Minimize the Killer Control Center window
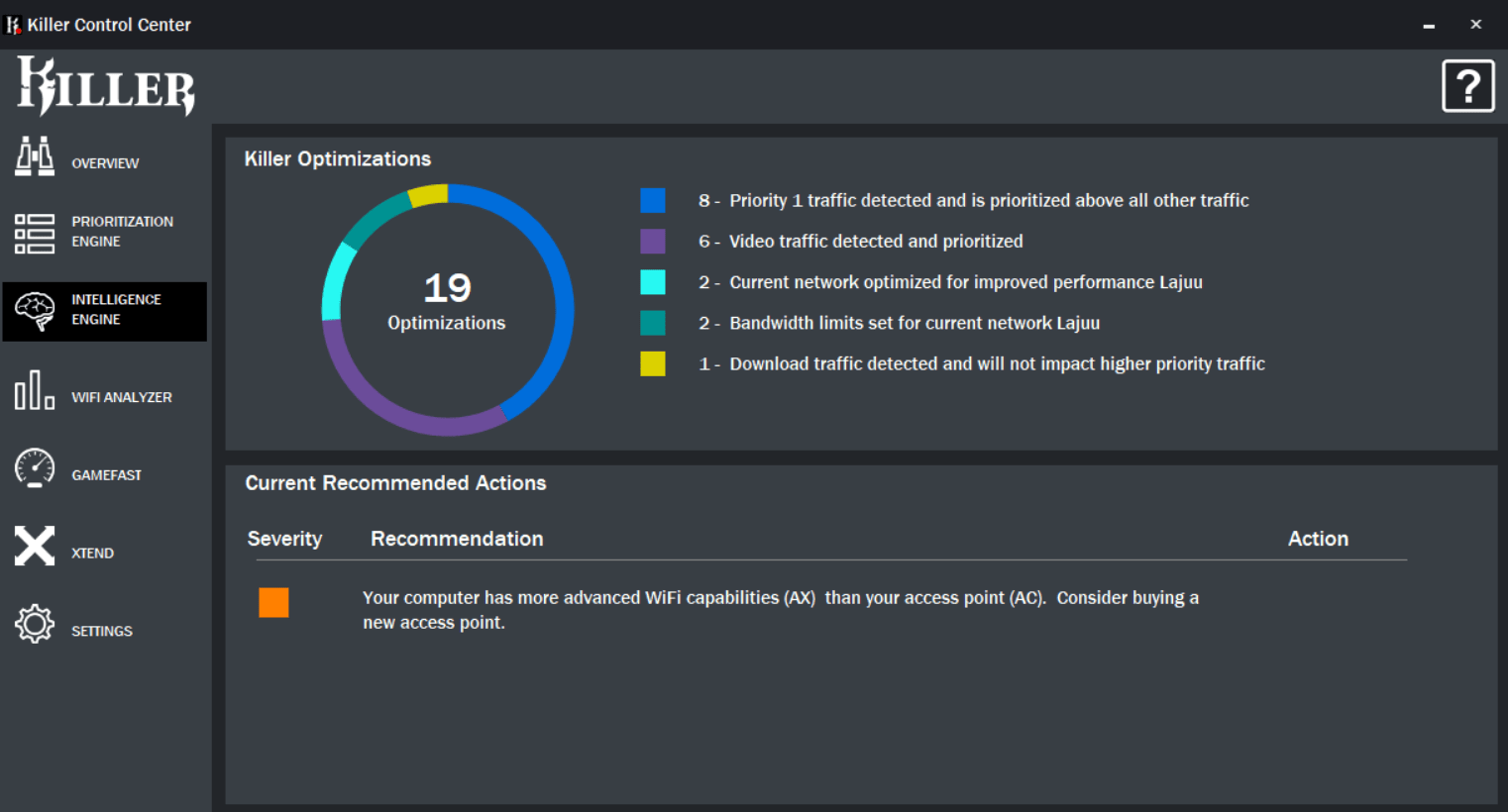This screenshot has width=1508, height=812. click(x=1429, y=25)
